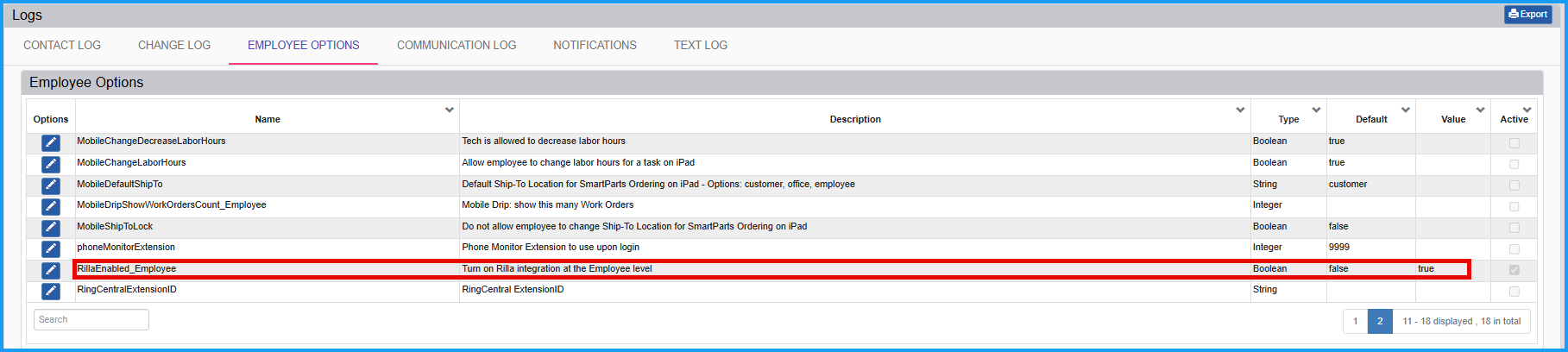The width and height of the screenshot is (1568, 352).
Task: Toggle Active checkbox for RillaEnabled_Employee
Action: click(x=1514, y=270)
